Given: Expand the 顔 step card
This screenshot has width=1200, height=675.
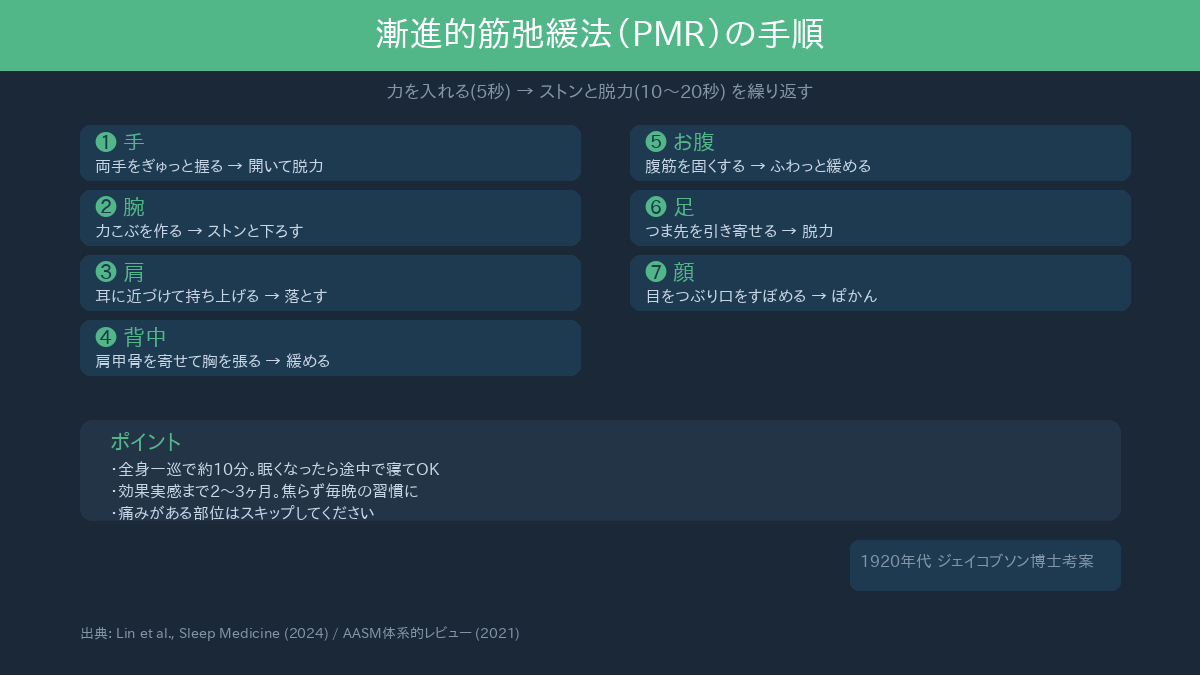Looking at the screenshot, I should (880, 282).
